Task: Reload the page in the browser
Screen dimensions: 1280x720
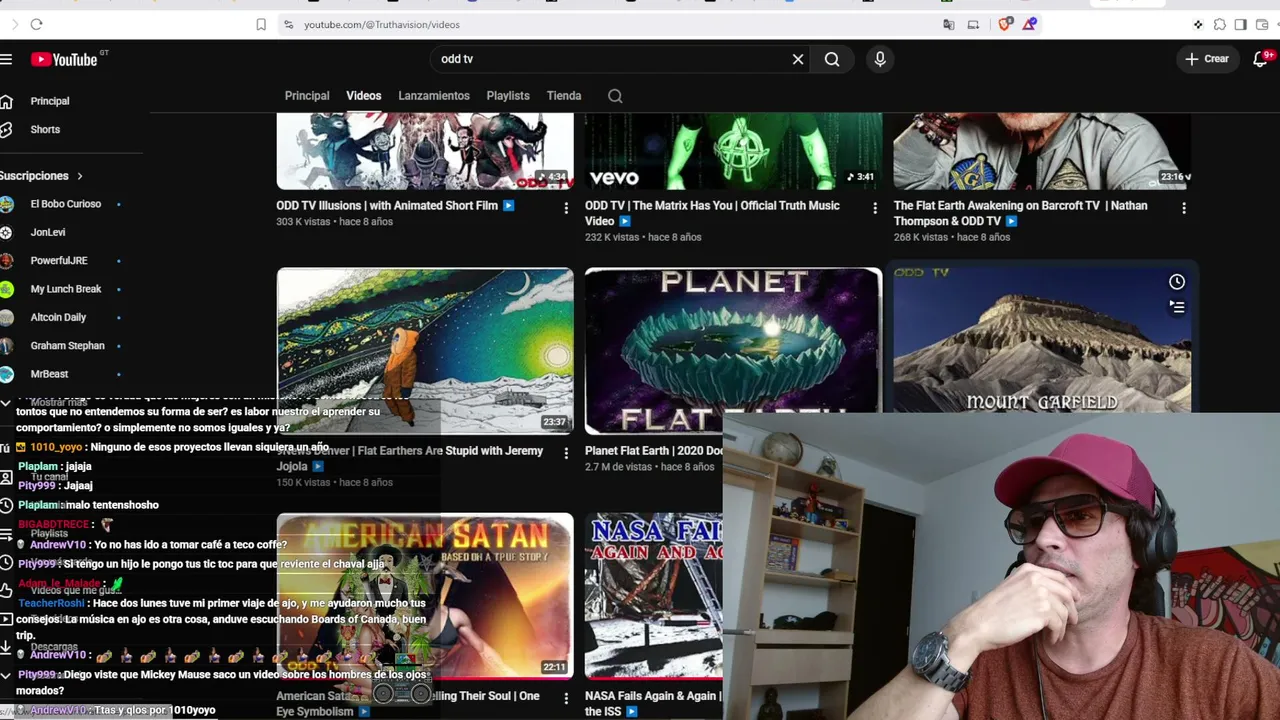Action: coord(36,24)
